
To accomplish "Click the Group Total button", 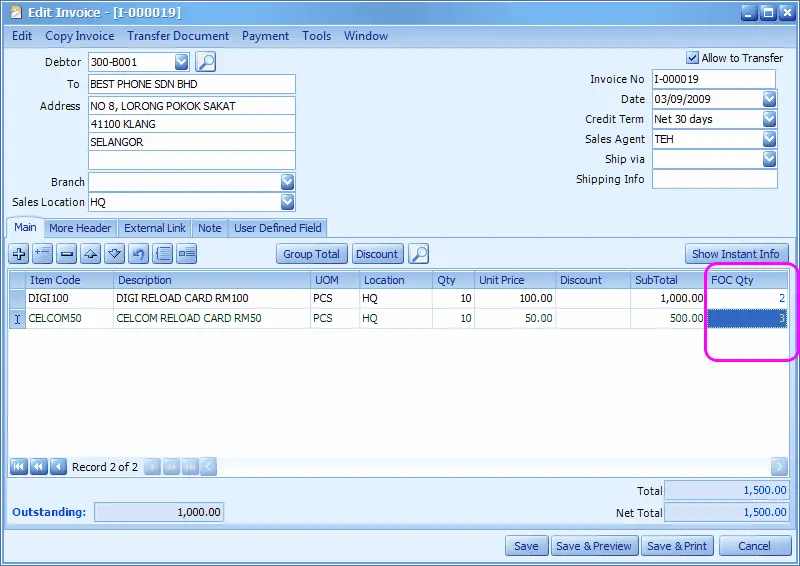I will [311, 254].
